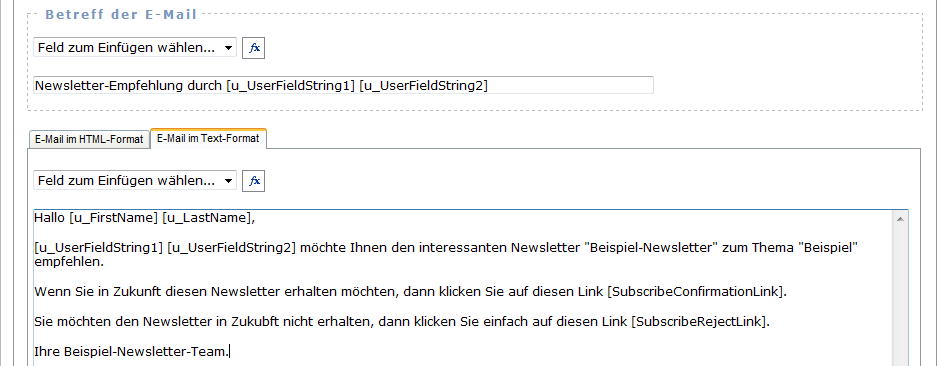Place cursor after "Ihre Beispiel-Newsletter-Team."

click(230, 351)
